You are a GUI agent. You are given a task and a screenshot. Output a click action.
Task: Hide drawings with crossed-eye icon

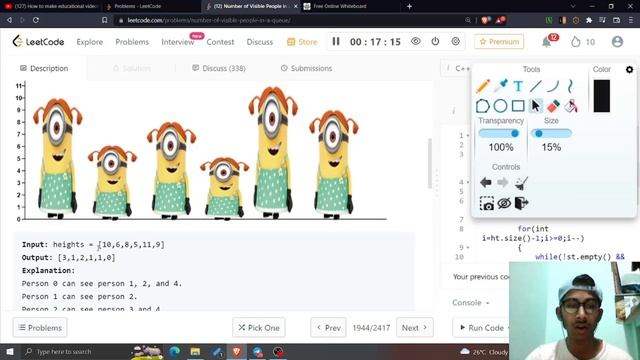point(504,203)
